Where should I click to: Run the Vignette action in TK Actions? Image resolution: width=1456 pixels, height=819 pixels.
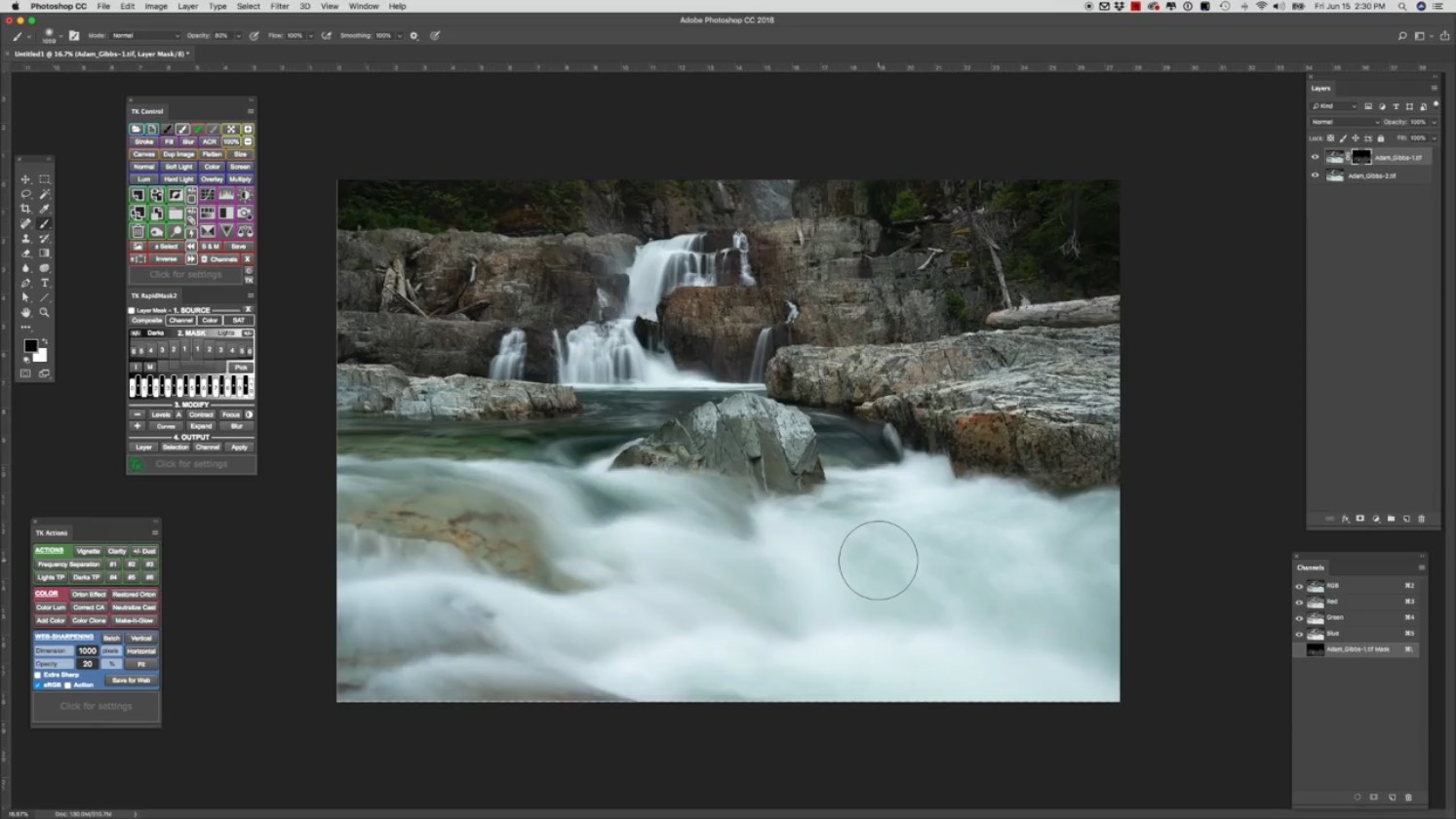[89, 551]
